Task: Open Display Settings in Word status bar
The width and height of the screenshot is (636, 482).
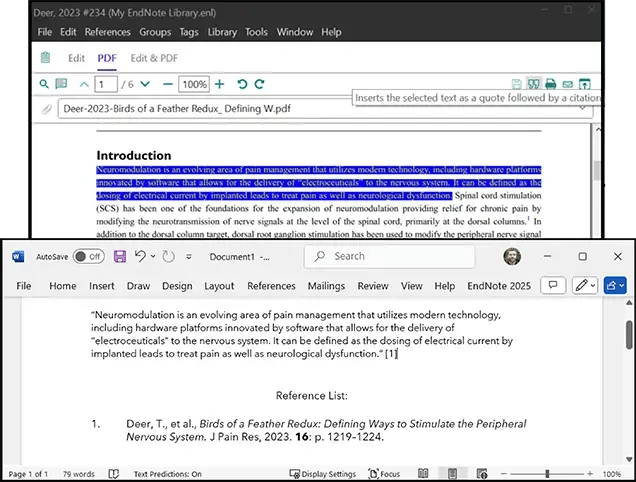Action: 322,474
